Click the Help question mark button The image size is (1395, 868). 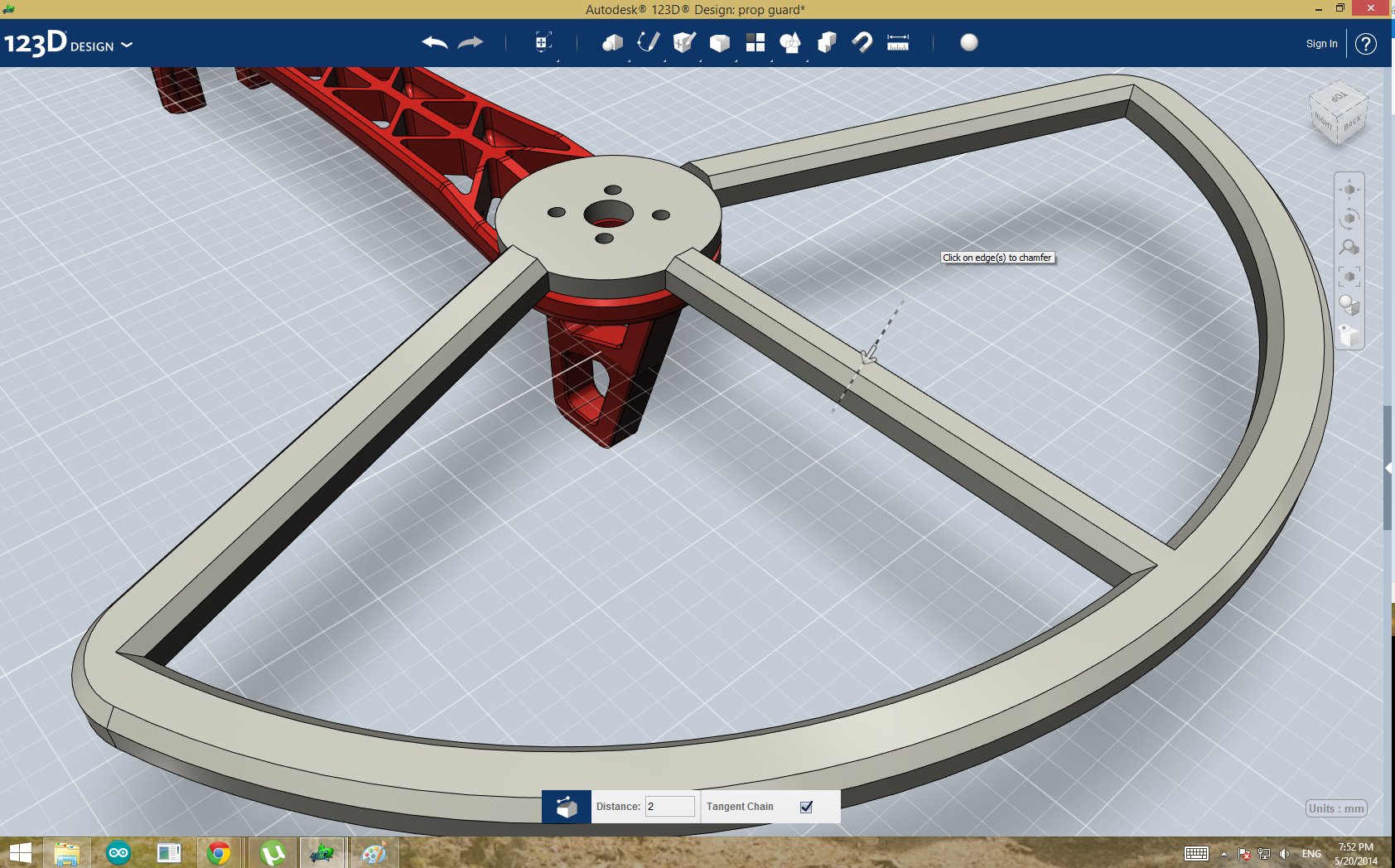point(1365,43)
